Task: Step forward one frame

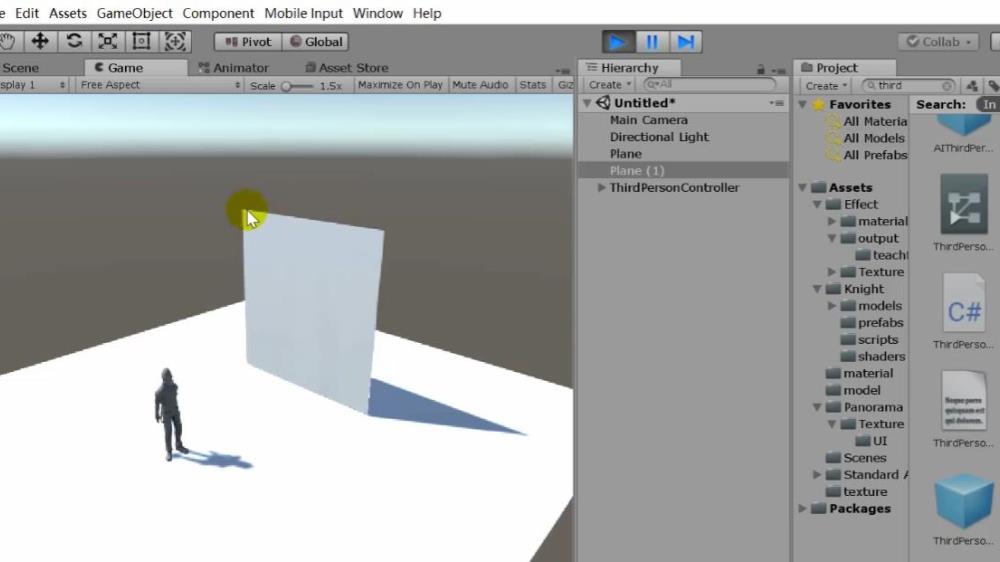Action: [686, 42]
